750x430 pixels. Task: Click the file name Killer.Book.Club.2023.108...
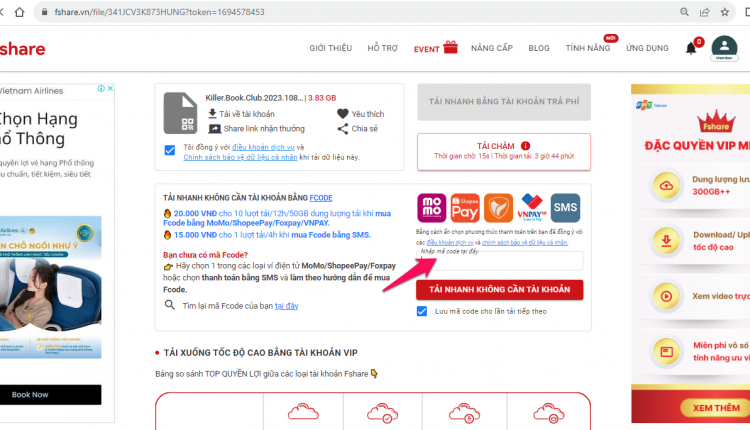click(x=254, y=98)
